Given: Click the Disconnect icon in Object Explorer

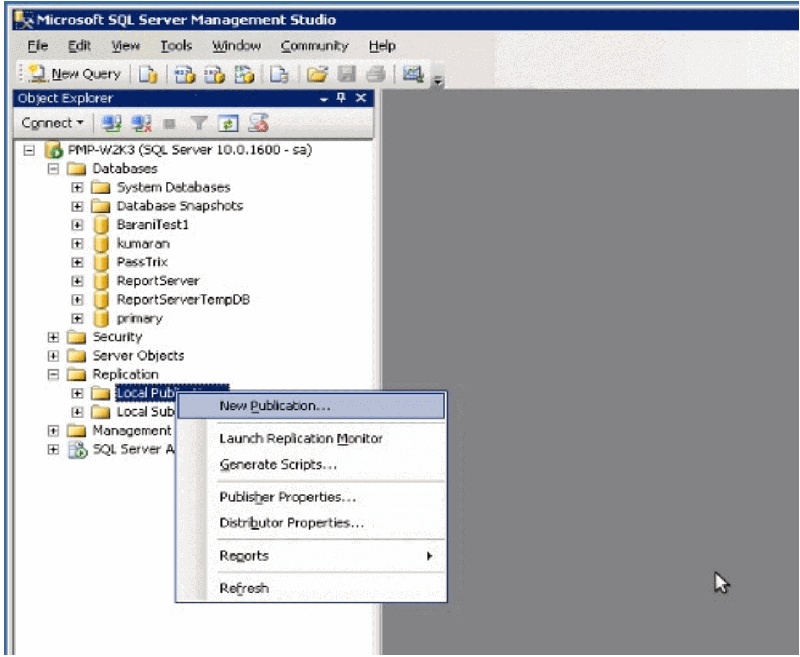Looking at the screenshot, I should tap(141, 123).
